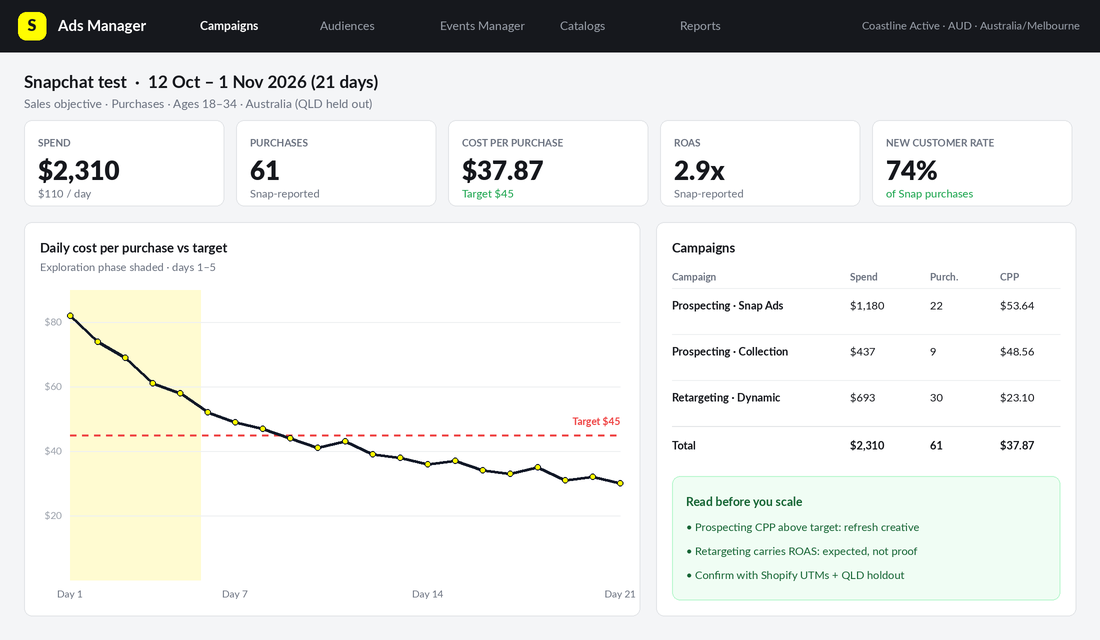Click the Day 21 final data point
Viewport: 1100px width, 640px height.
620,484
